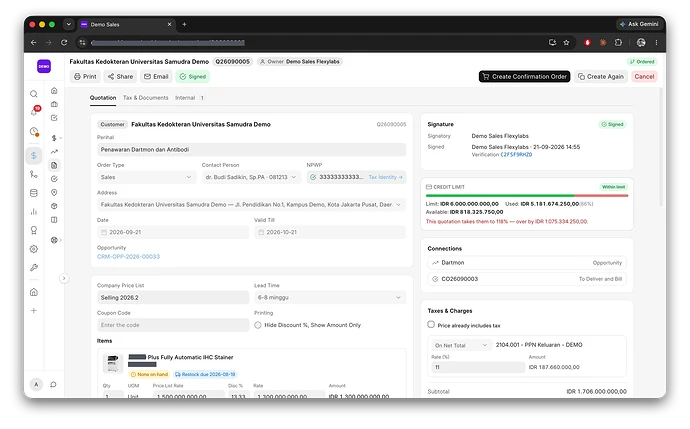
Task: Open the book icon in secondary sidebar
Action: click(x=54, y=220)
